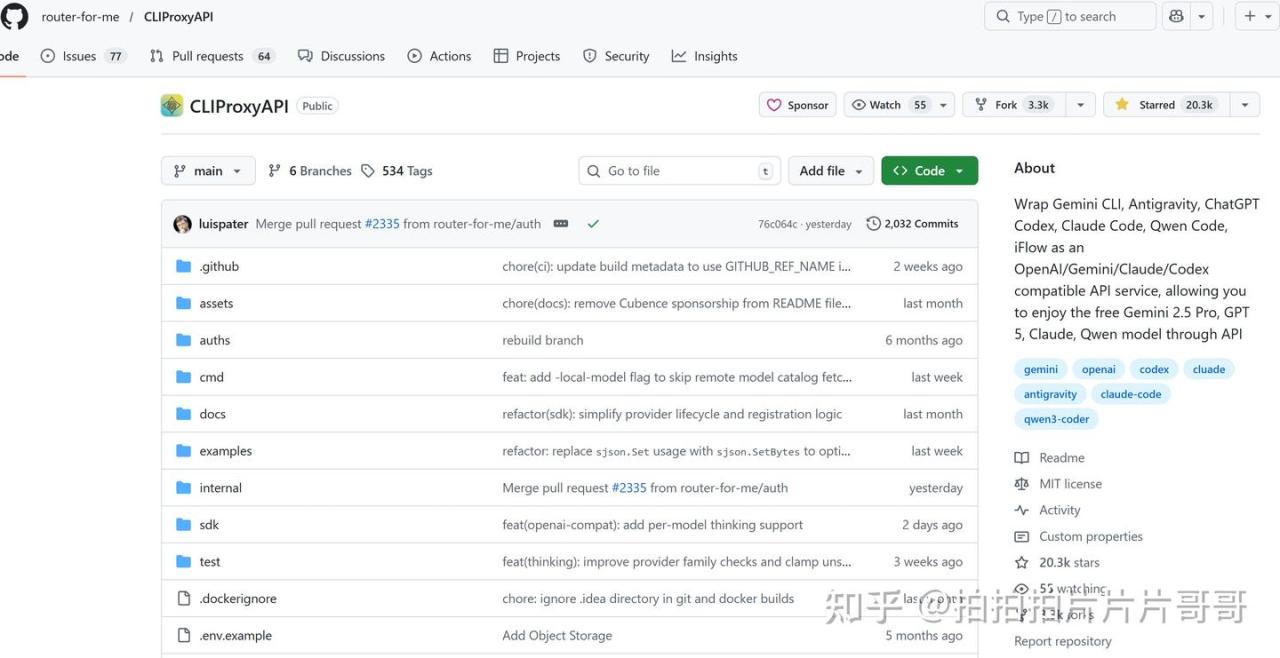Expand the commit message ellipsis icon
Viewport: 1280px width, 658px height.
tap(561, 224)
